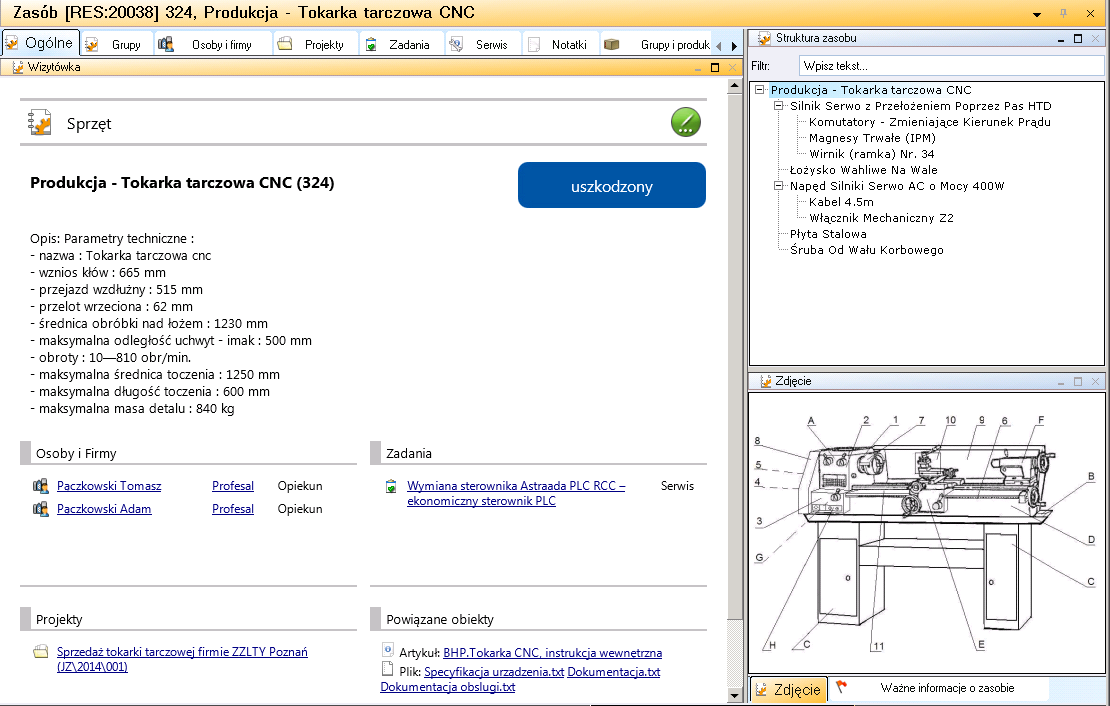Screen dimensions: 1110x706
Task: Open the Dokumentacja.txt file link
Action: pos(614,671)
